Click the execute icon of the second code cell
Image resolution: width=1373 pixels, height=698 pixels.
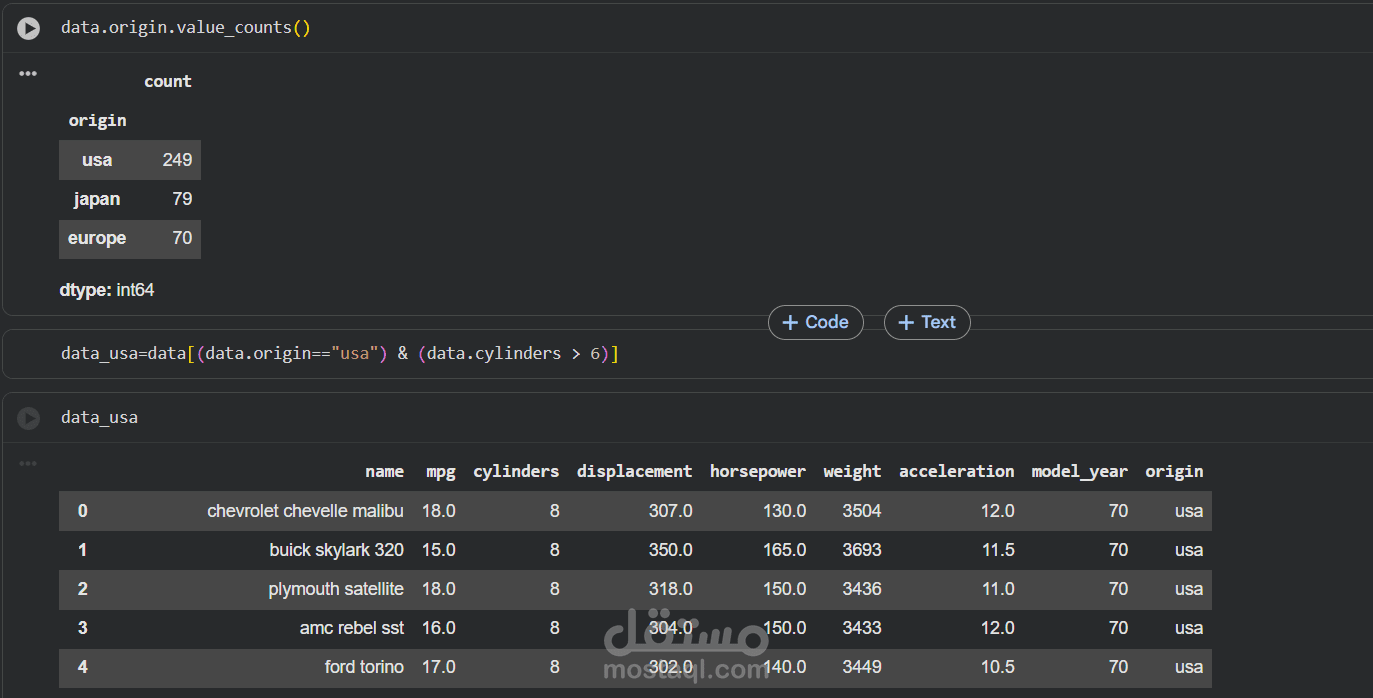[28, 417]
